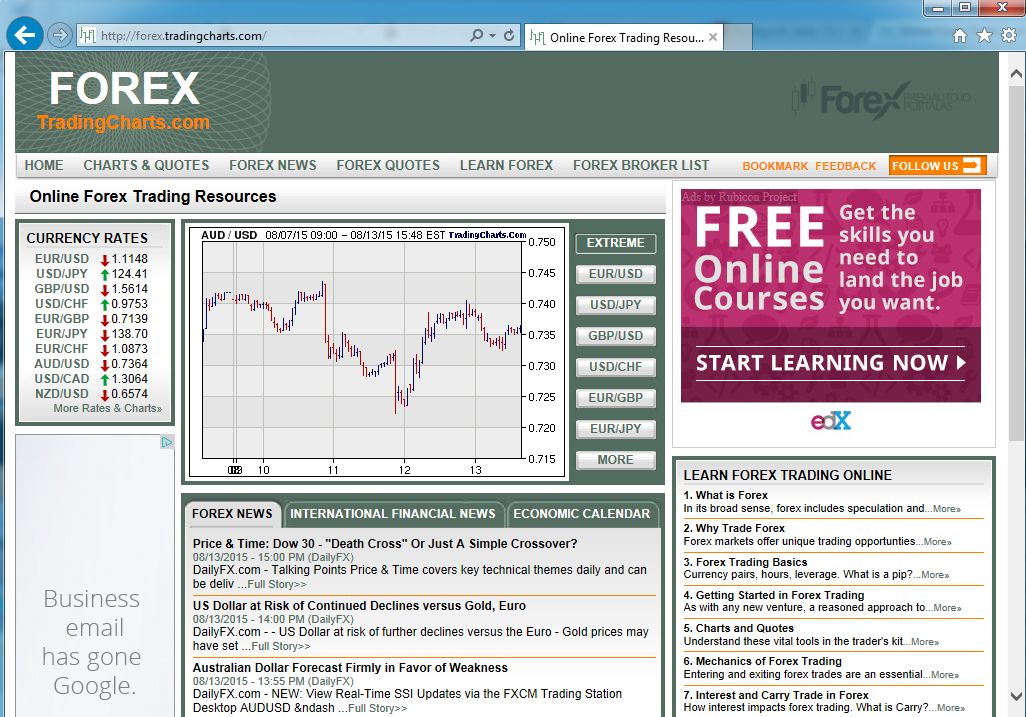Click the browser Forward arrow button
Viewport: 1026px width, 717px height.
59,35
